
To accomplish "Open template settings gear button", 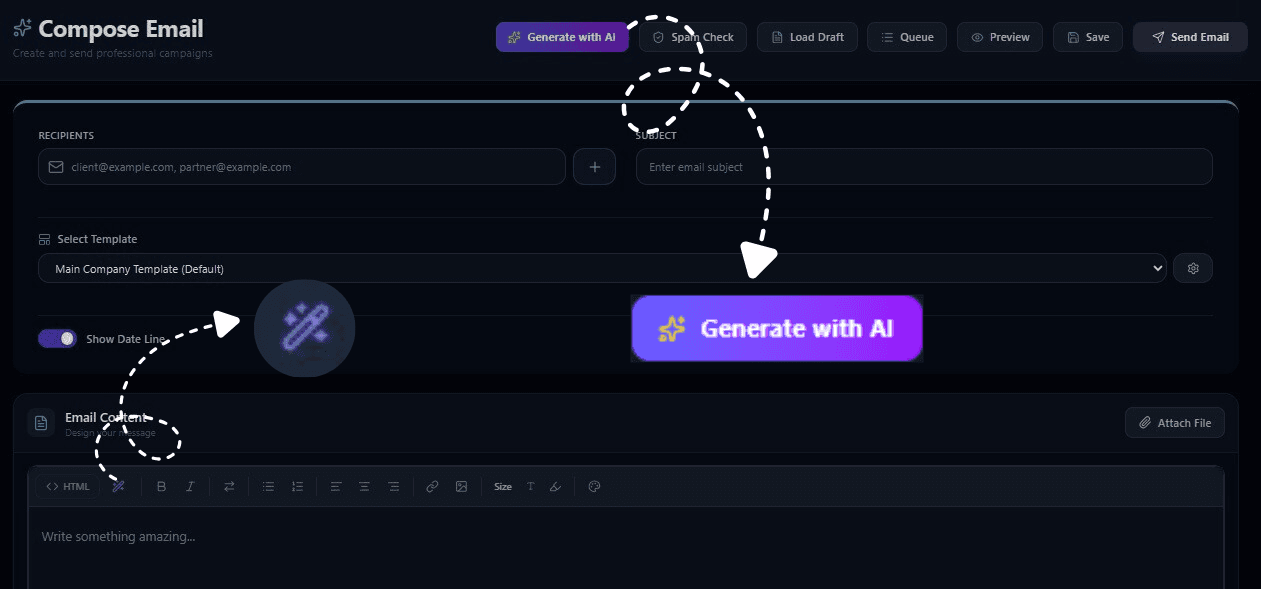I will click(x=1192, y=269).
